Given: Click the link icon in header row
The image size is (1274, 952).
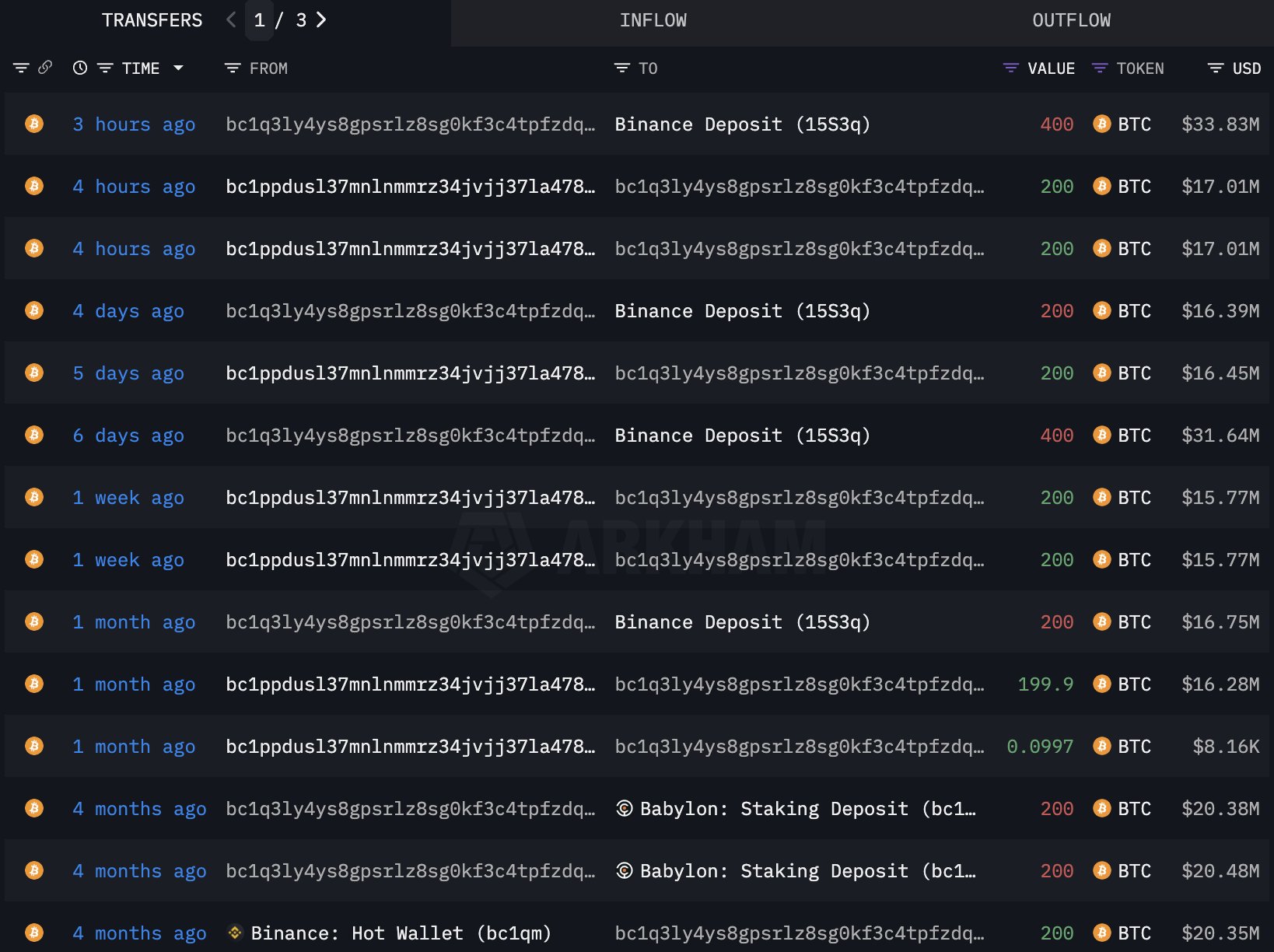Looking at the screenshot, I should tap(45, 68).
